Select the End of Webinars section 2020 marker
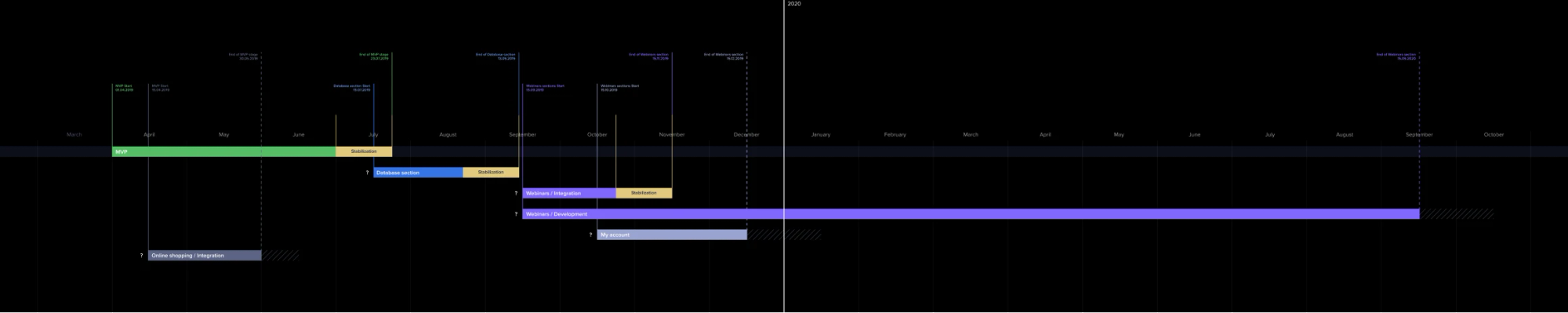 (1396, 56)
